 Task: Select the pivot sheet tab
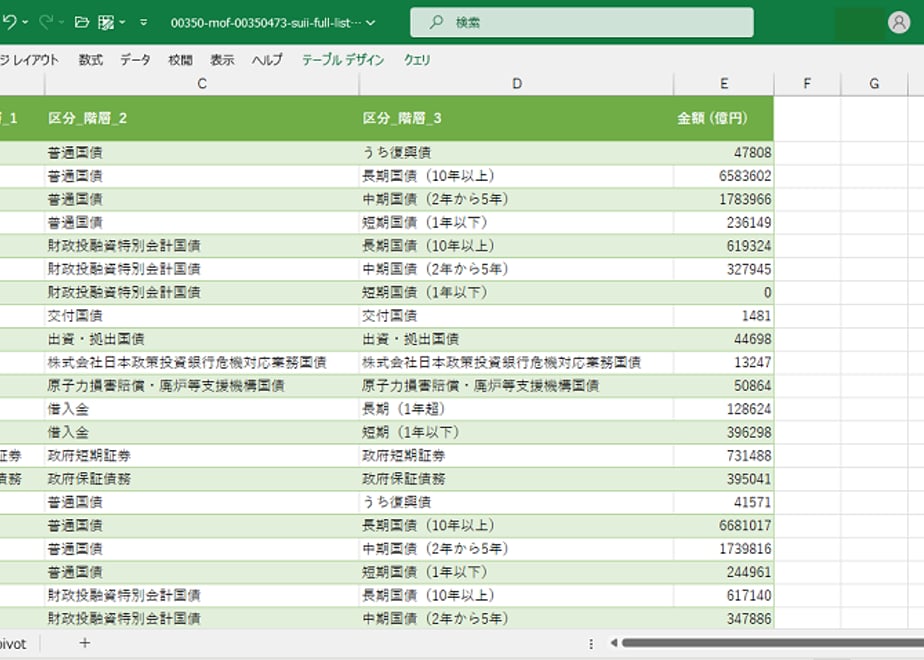coord(13,644)
